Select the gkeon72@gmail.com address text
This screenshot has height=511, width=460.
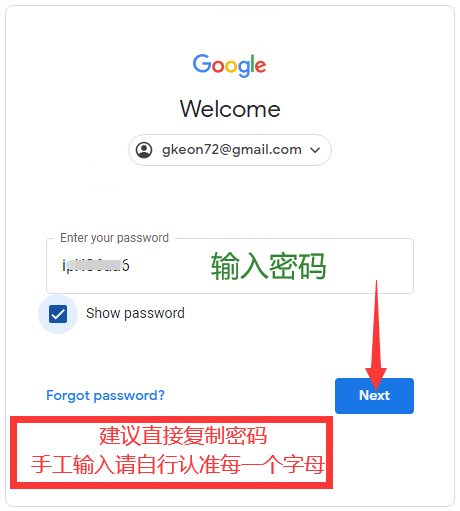coord(232,150)
